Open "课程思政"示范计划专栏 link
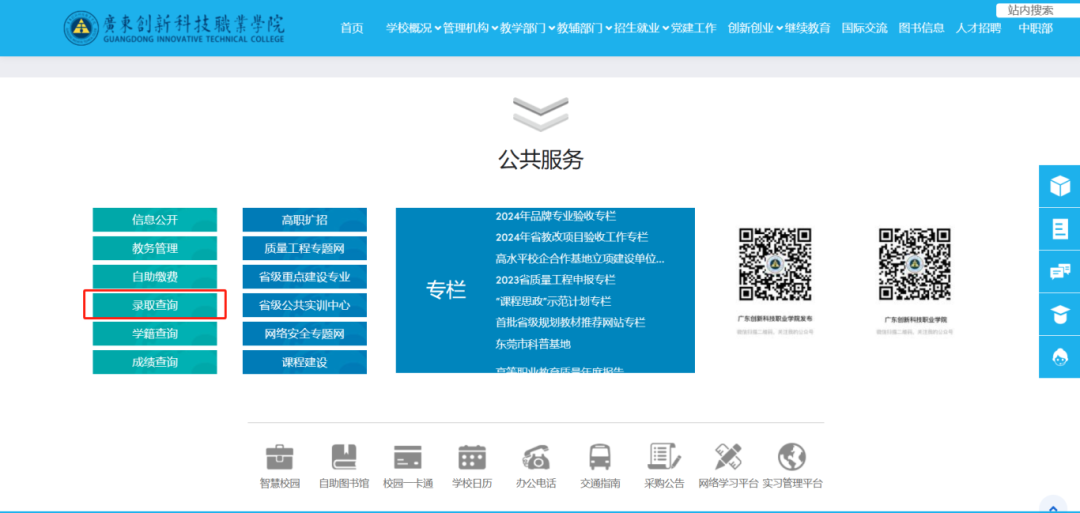The image size is (1080, 513). pyautogui.click(x=553, y=302)
